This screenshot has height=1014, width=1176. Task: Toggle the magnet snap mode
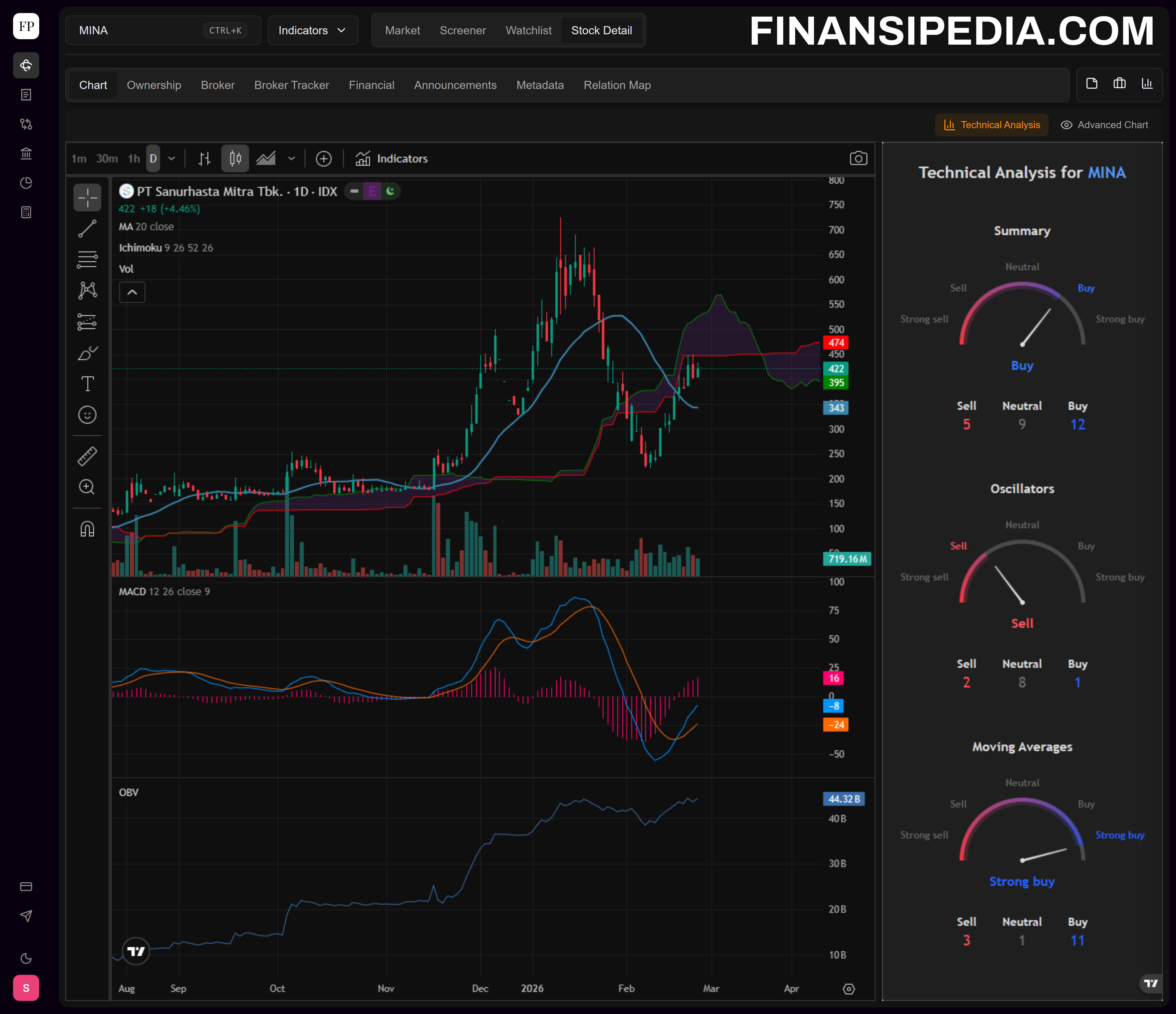[x=87, y=529]
